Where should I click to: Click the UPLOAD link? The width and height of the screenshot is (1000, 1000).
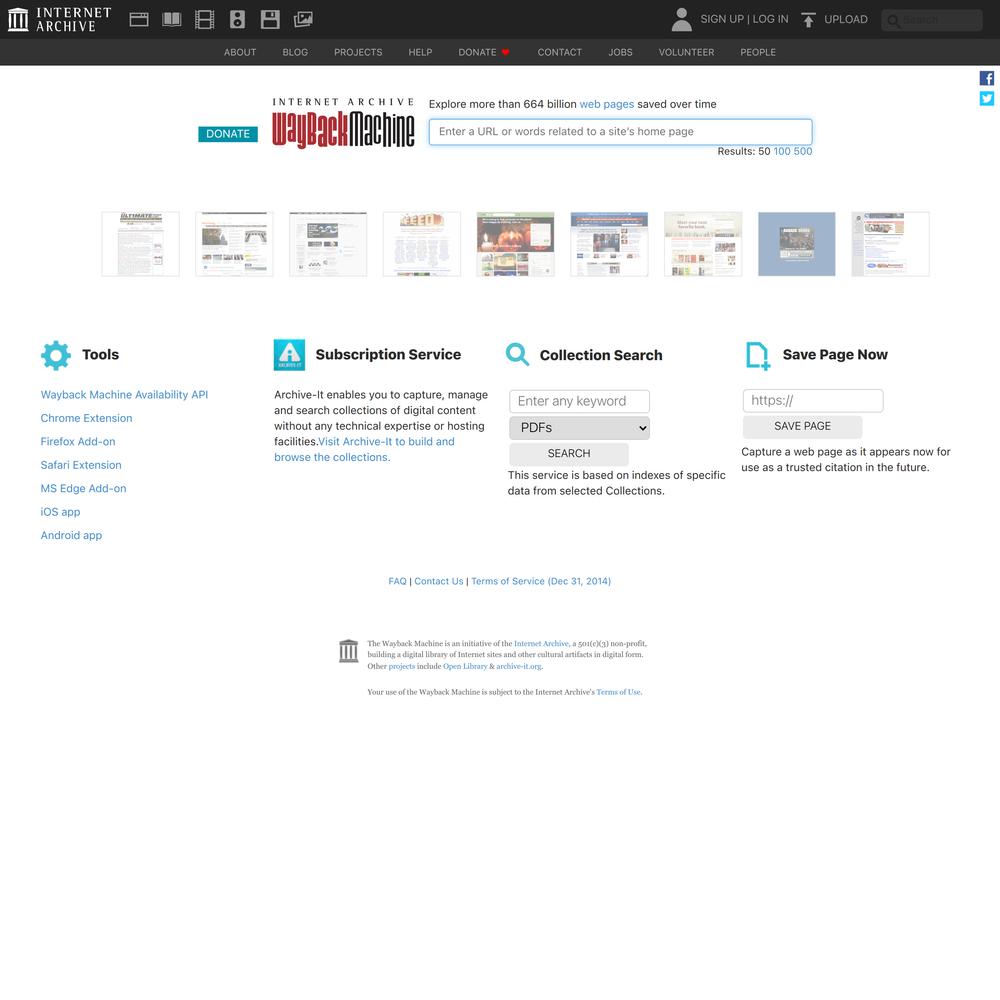click(x=846, y=19)
